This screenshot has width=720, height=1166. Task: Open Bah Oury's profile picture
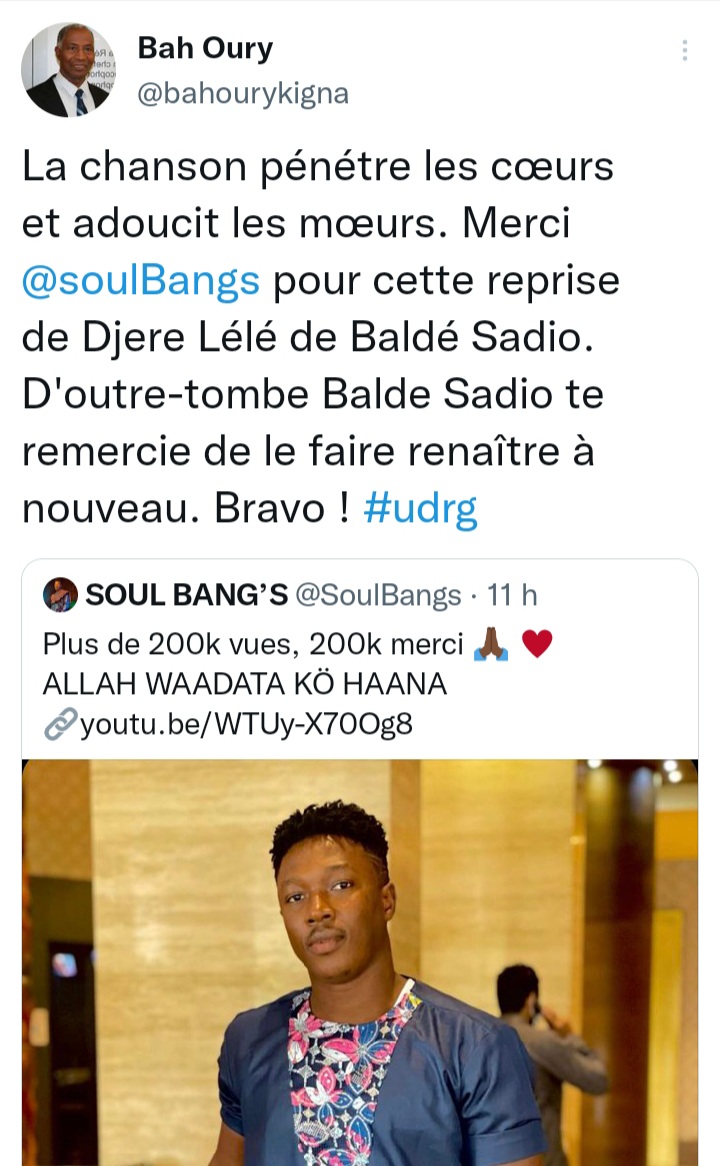pyautogui.click(x=68, y=70)
